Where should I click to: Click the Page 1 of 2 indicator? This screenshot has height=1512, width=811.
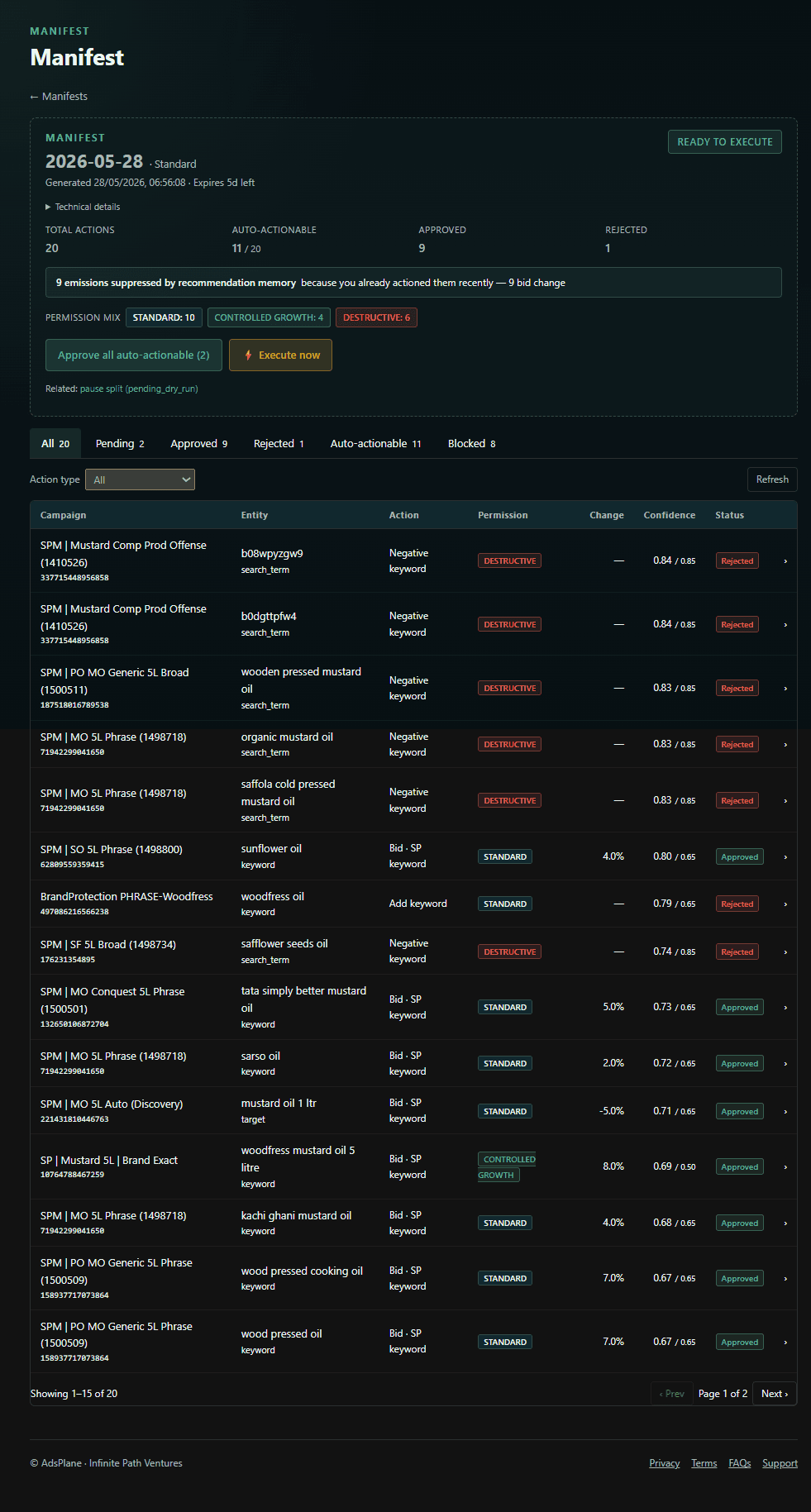723,1394
